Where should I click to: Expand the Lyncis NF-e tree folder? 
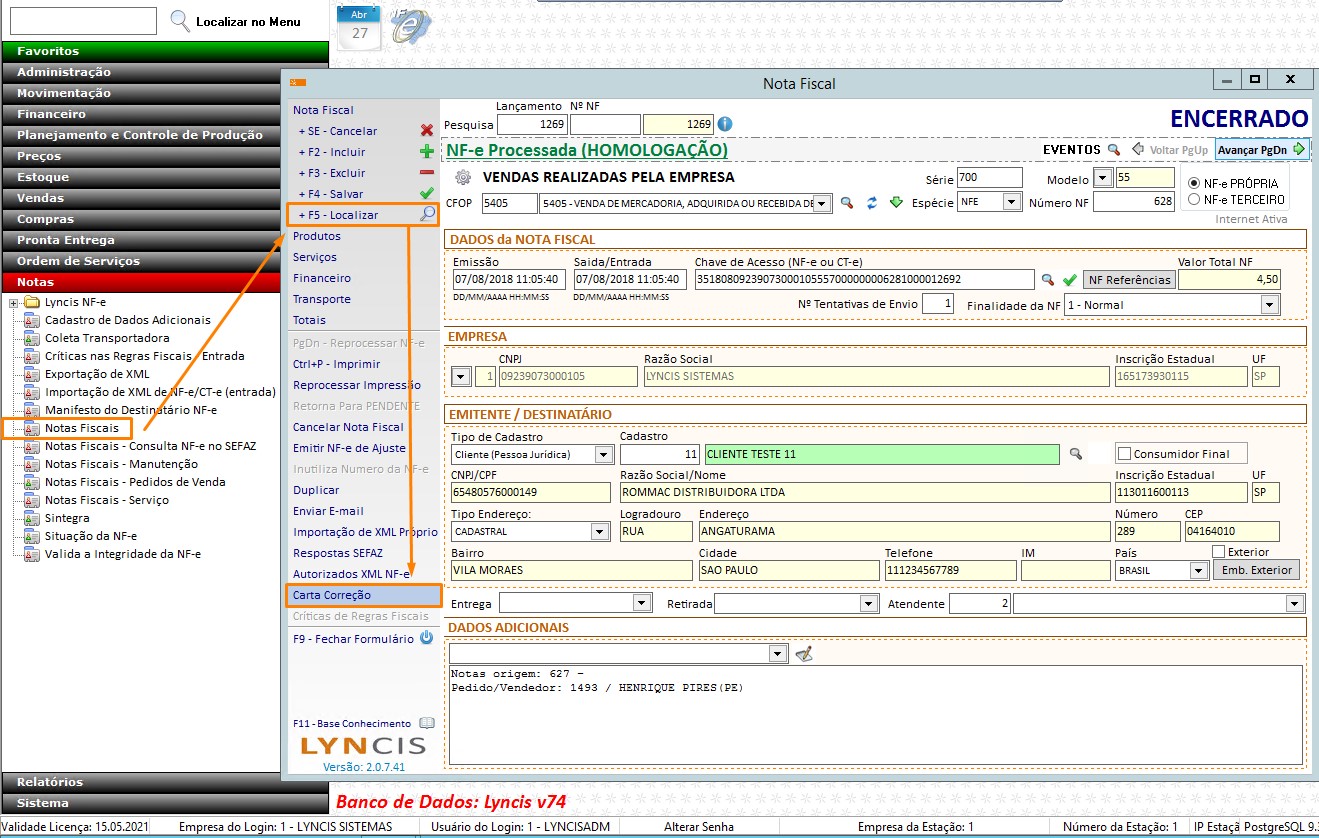pos(14,303)
